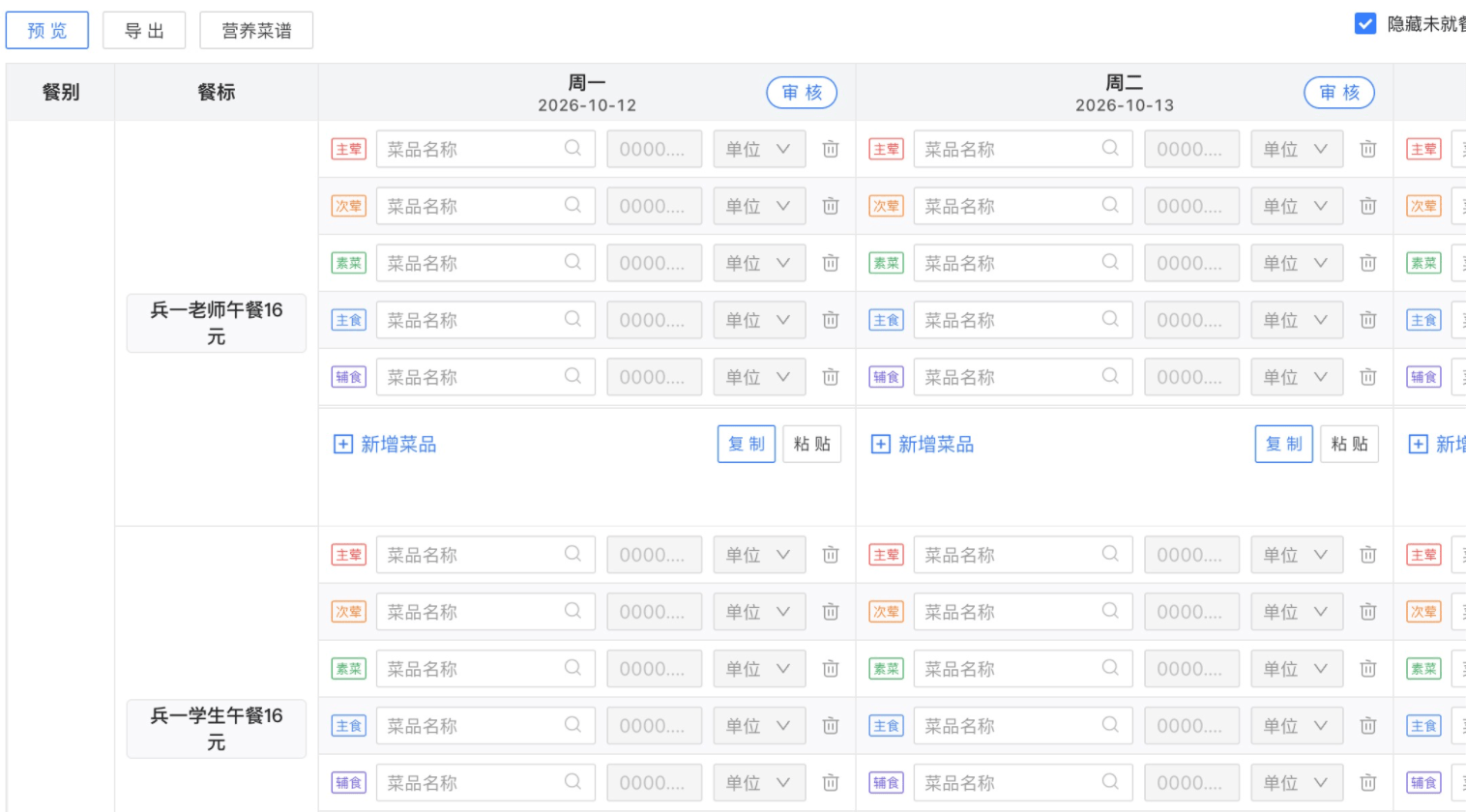The height and width of the screenshot is (812, 1466).
Task: Delete Tuesday 素菜 dish in 兵一老师午餐 row
Action: (x=1368, y=264)
